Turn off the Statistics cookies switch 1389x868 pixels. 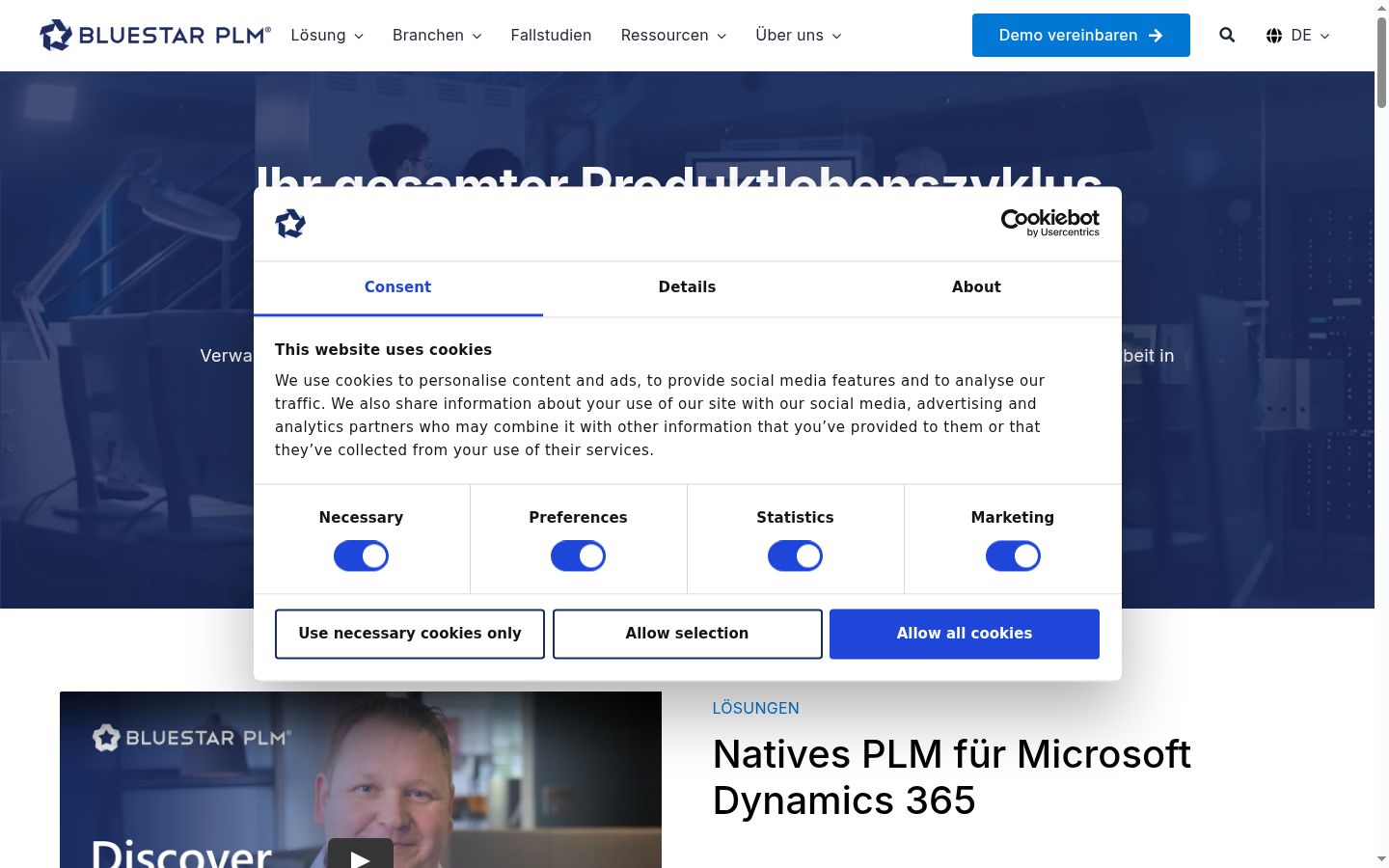[795, 556]
